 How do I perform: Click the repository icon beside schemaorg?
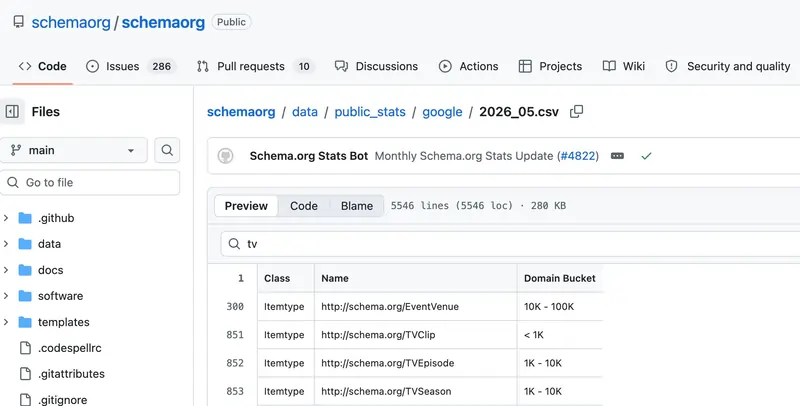[x=19, y=22]
